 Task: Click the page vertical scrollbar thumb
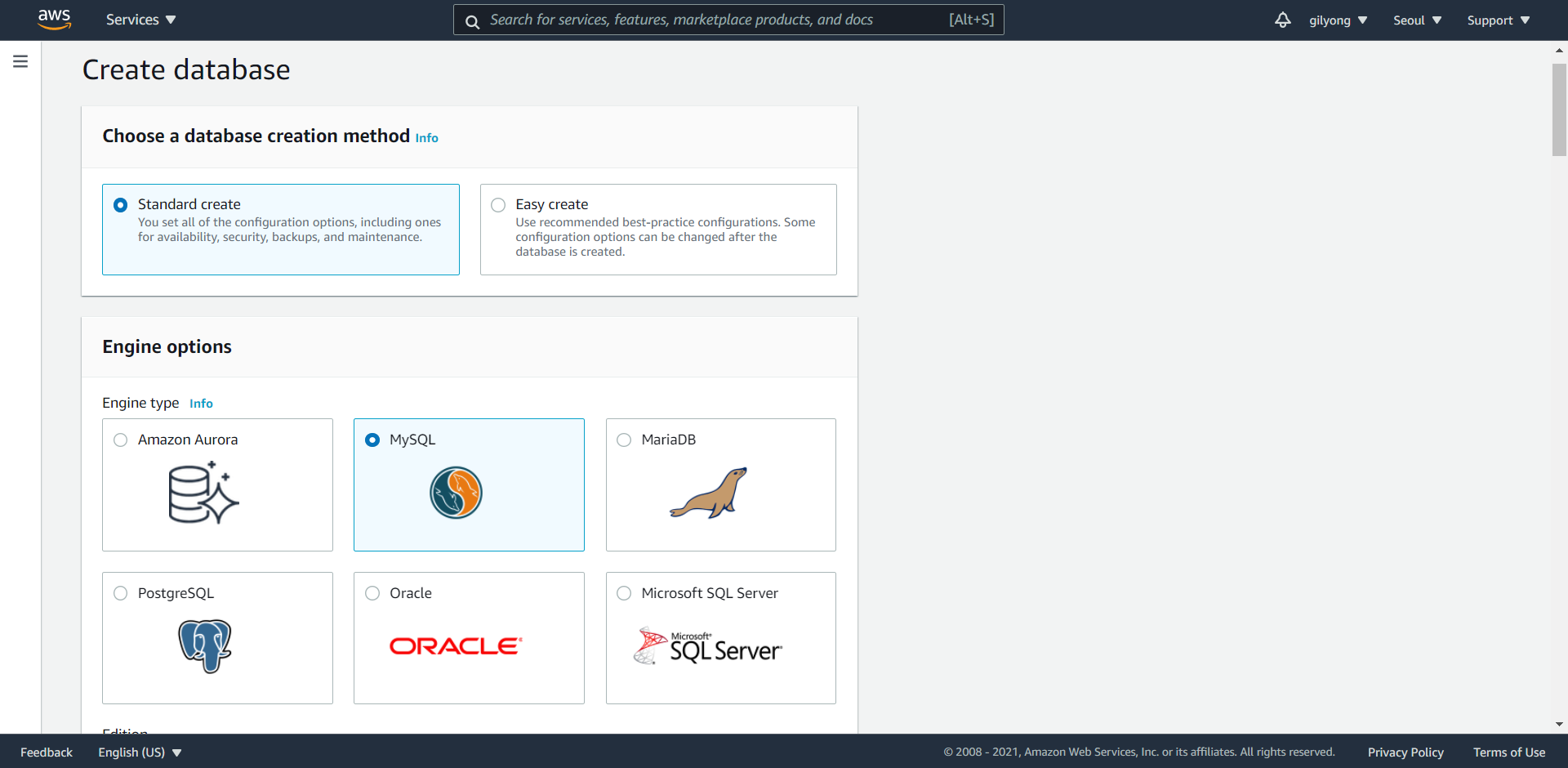(1559, 109)
